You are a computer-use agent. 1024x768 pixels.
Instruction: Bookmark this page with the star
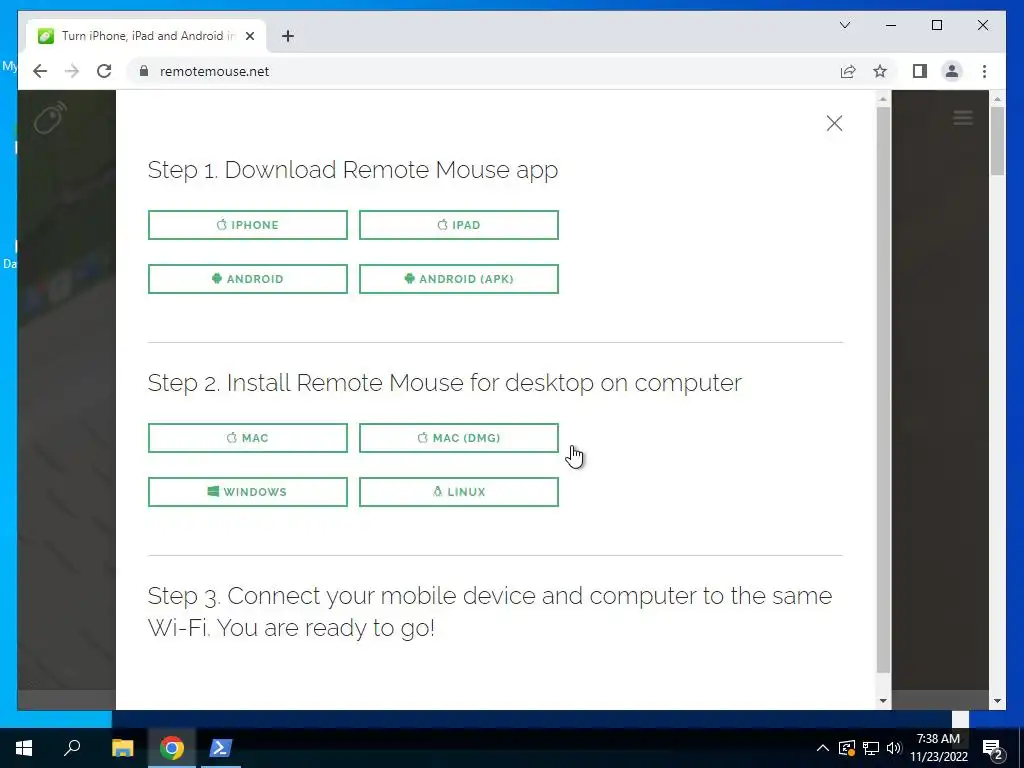point(880,71)
